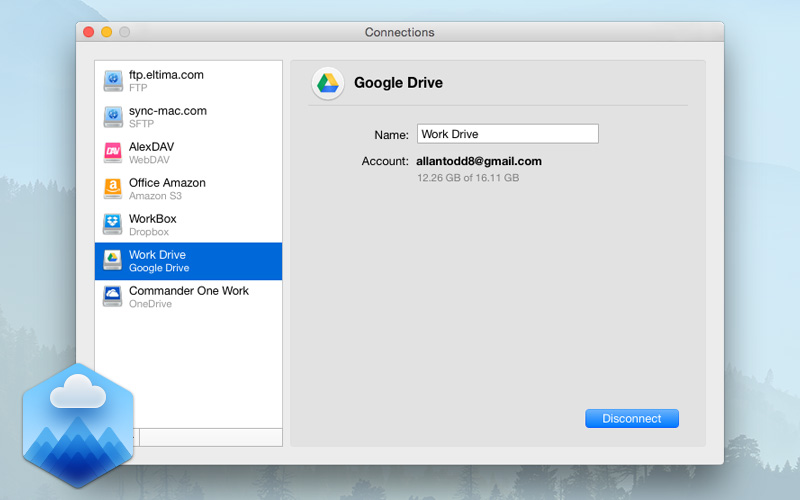This screenshot has width=800, height=500.
Task: Click the Dropbox subtitle under WorkBox
Action: (x=149, y=232)
